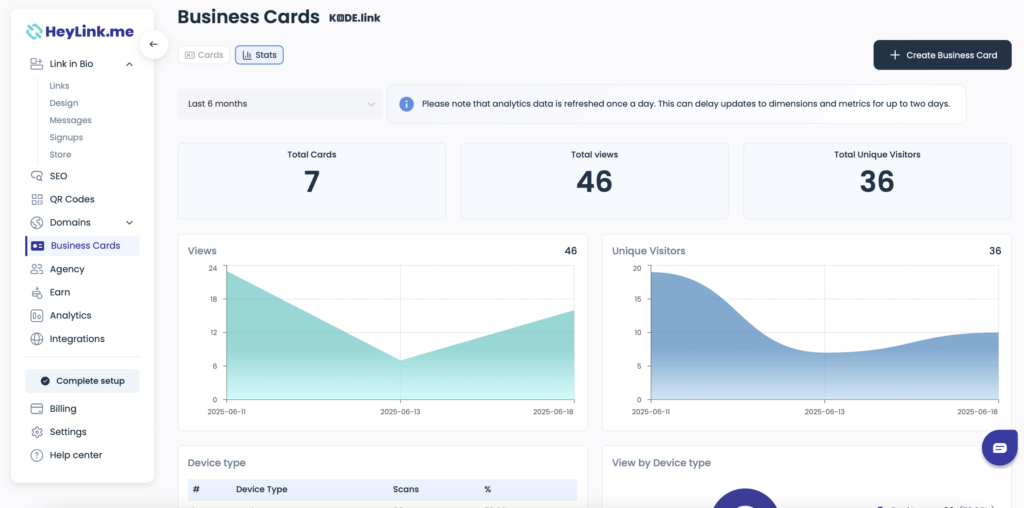Open Help center
Image resolution: width=1024 pixels, height=508 pixels.
[76, 455]
